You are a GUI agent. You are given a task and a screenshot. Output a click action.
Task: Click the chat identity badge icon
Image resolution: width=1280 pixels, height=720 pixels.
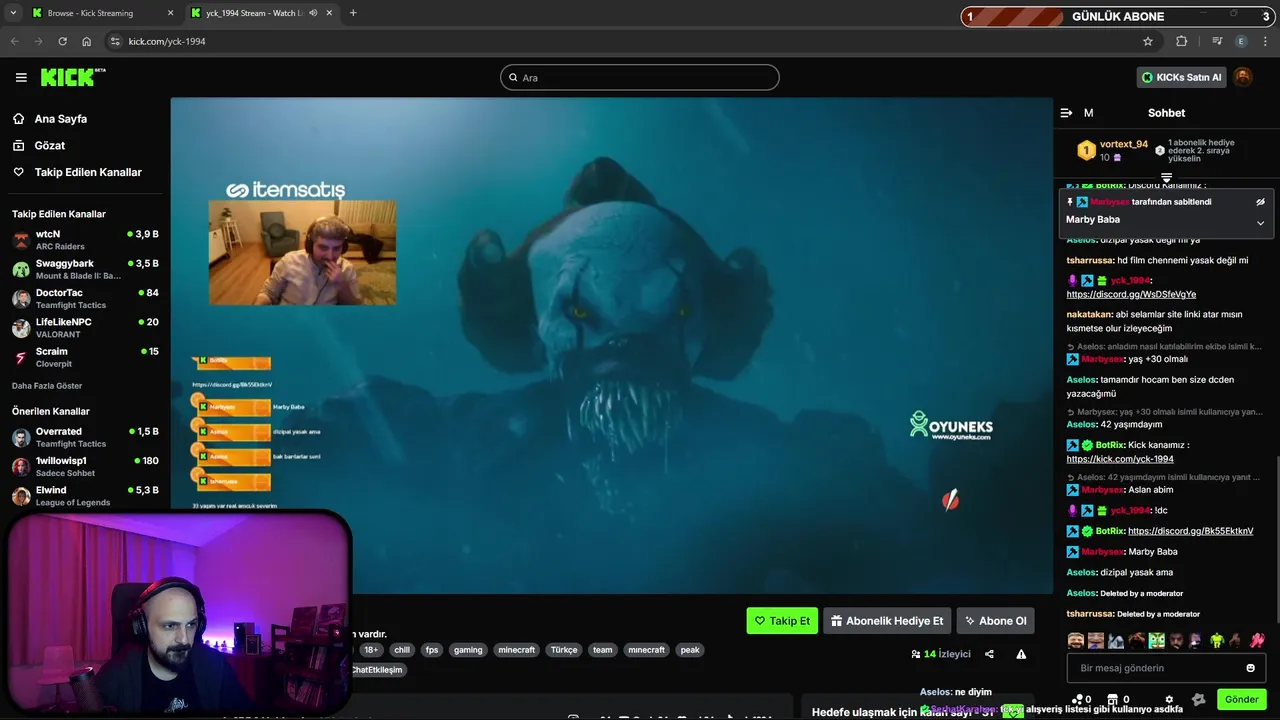tap(1199, 700)
